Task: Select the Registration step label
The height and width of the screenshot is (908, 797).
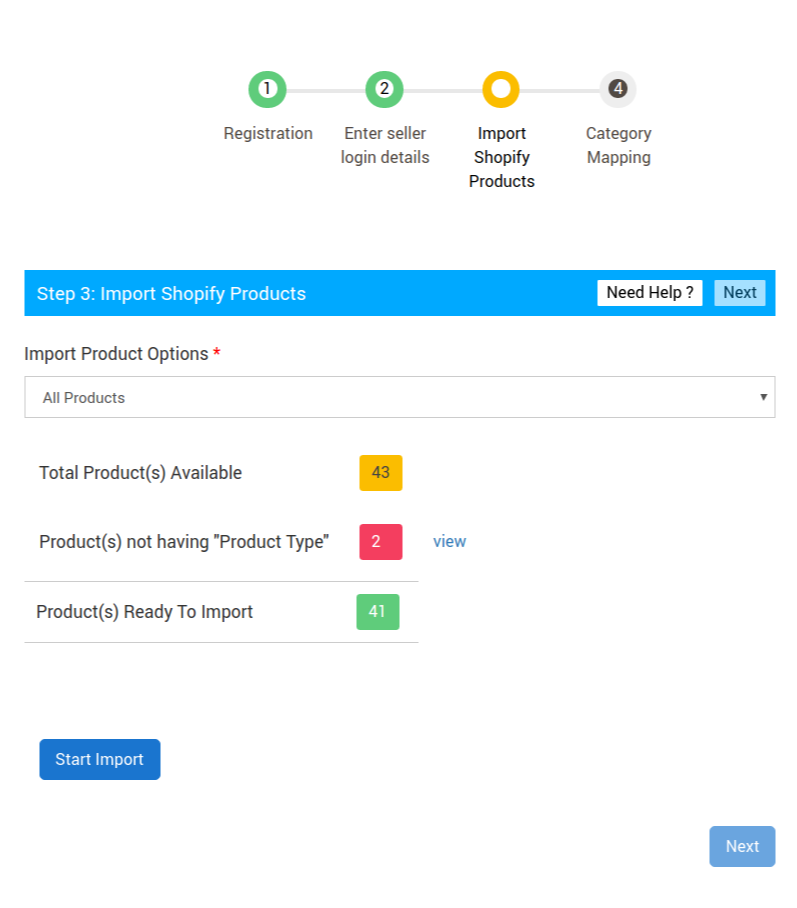Action: pos(268,133)
